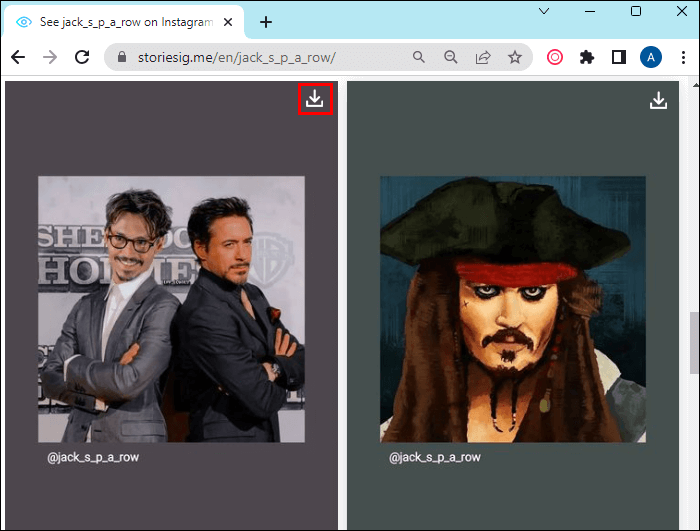
Task: Click the search magnifier in address bar
Action: pos(419,57)
